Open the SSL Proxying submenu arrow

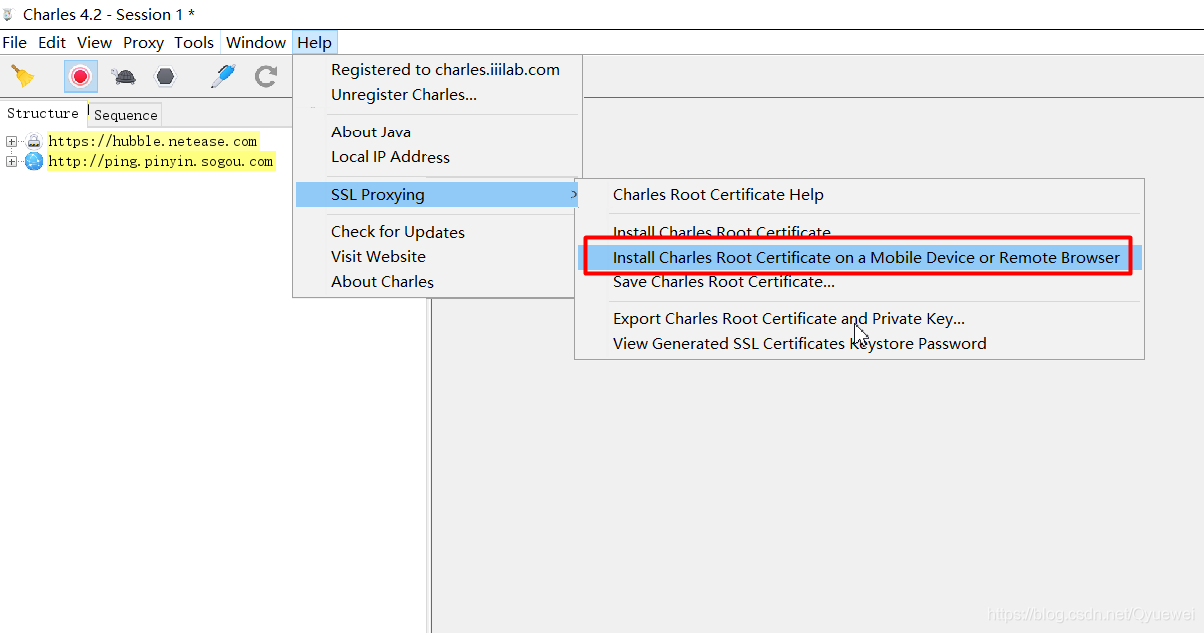click(x=572, y=194)
